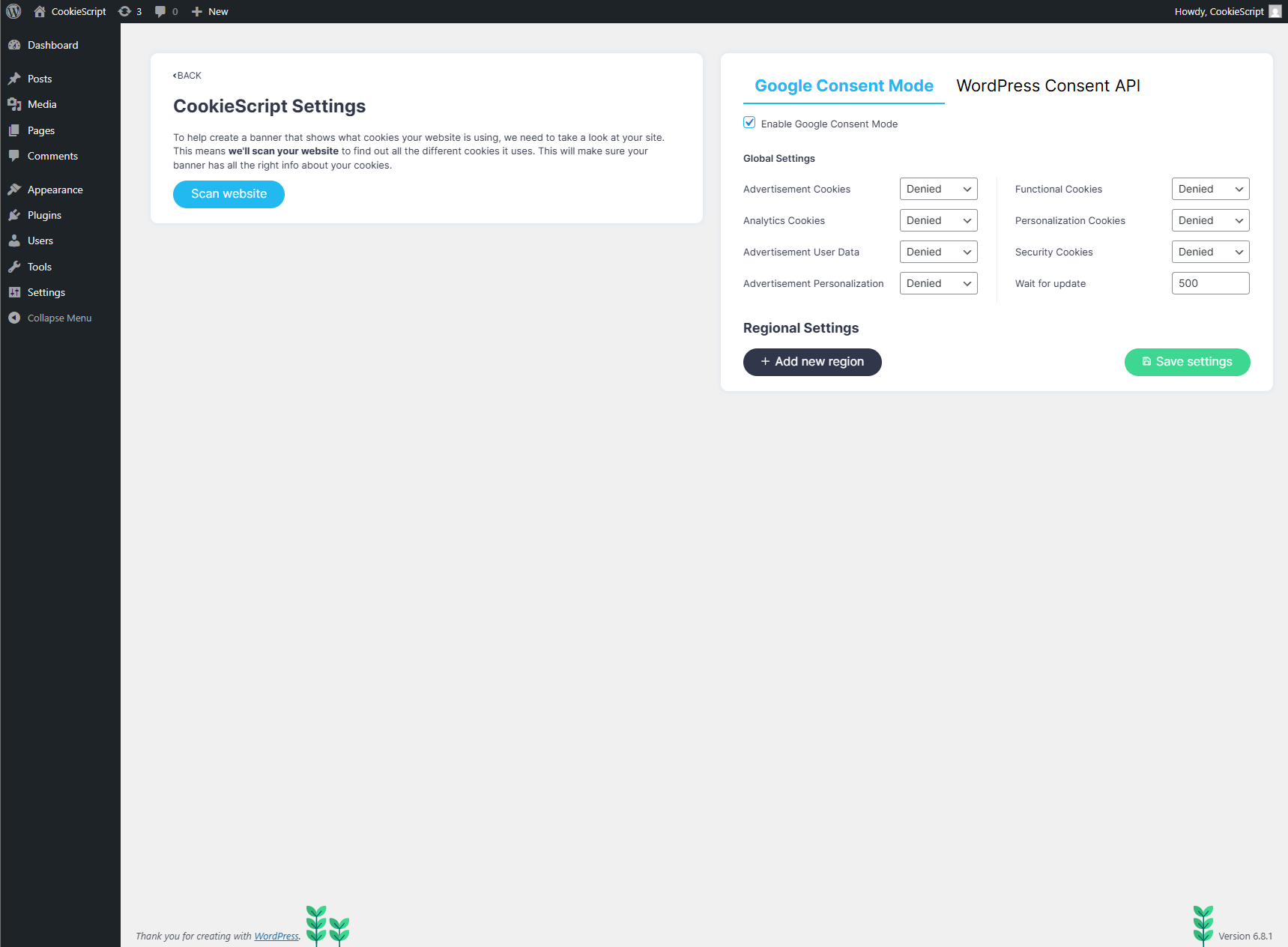Click the BACK link
The height and width of the screenshot is (947, 1288).
click(x=187, y=76)
